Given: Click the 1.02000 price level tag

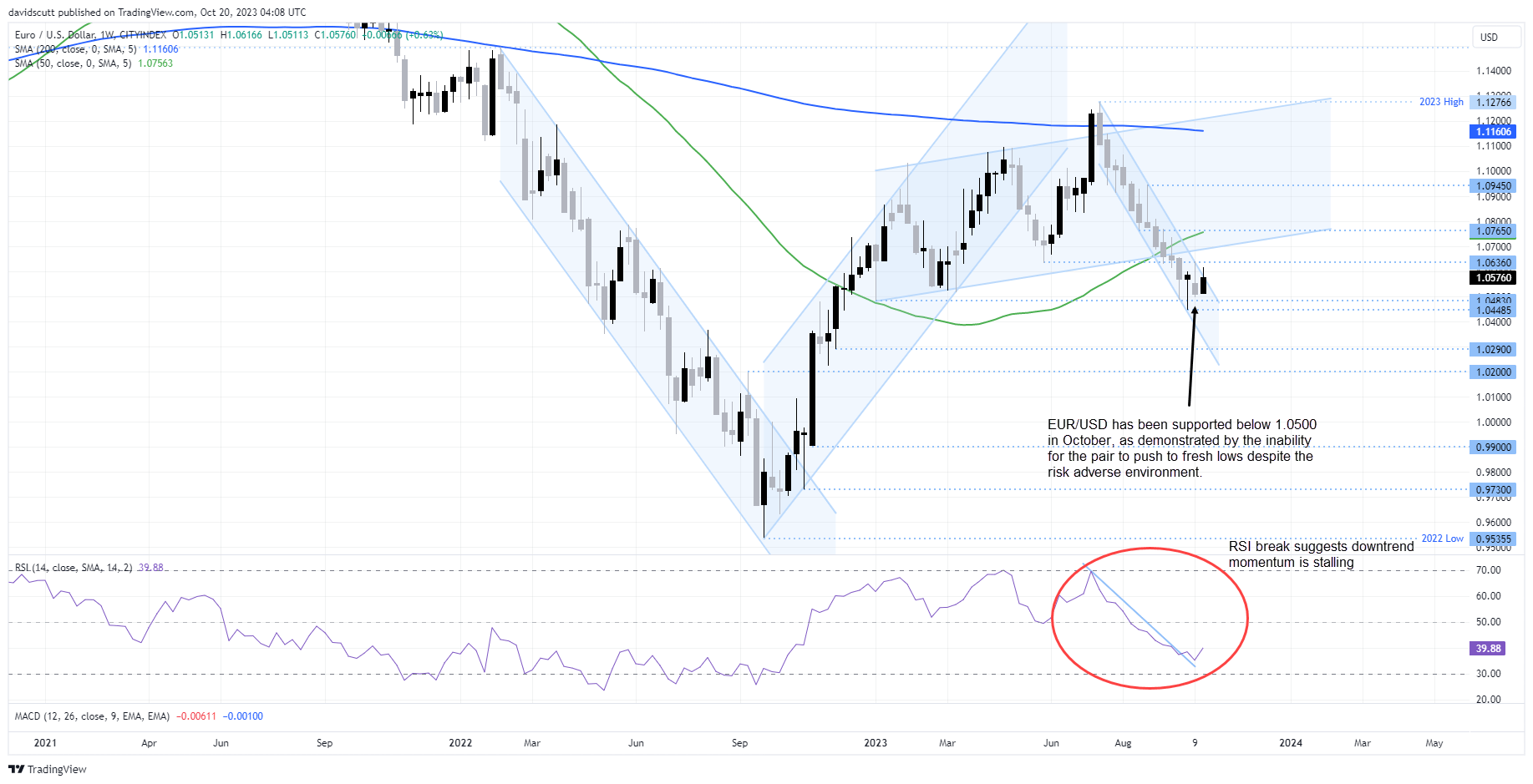Looking at the screenshot, I should tap(1494, 372).
